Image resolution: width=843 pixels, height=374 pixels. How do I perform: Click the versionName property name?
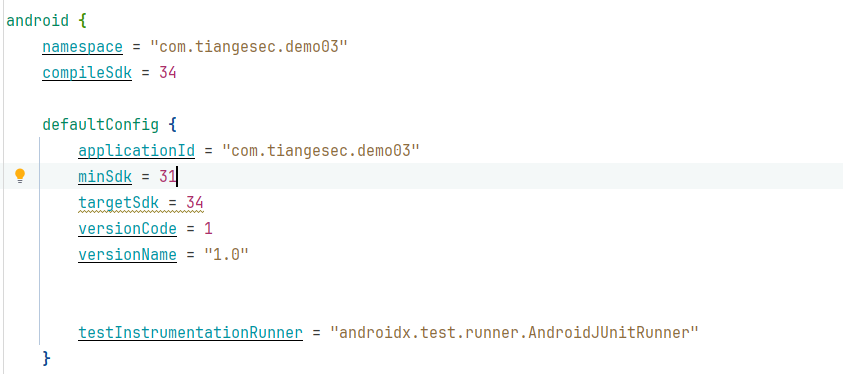(127, 254)
